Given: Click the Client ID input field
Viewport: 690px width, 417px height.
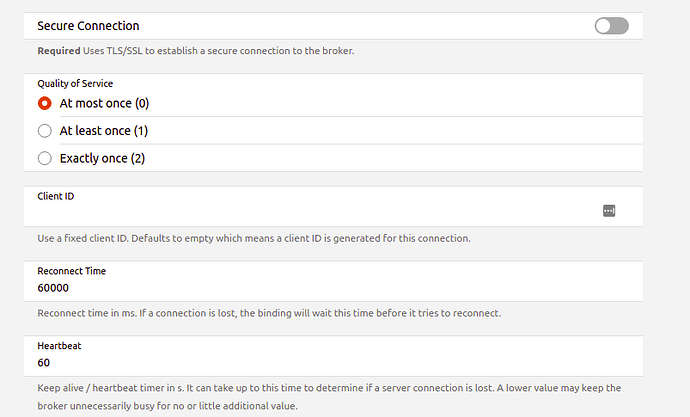Looking at the screenshot, I should point(310,211).
